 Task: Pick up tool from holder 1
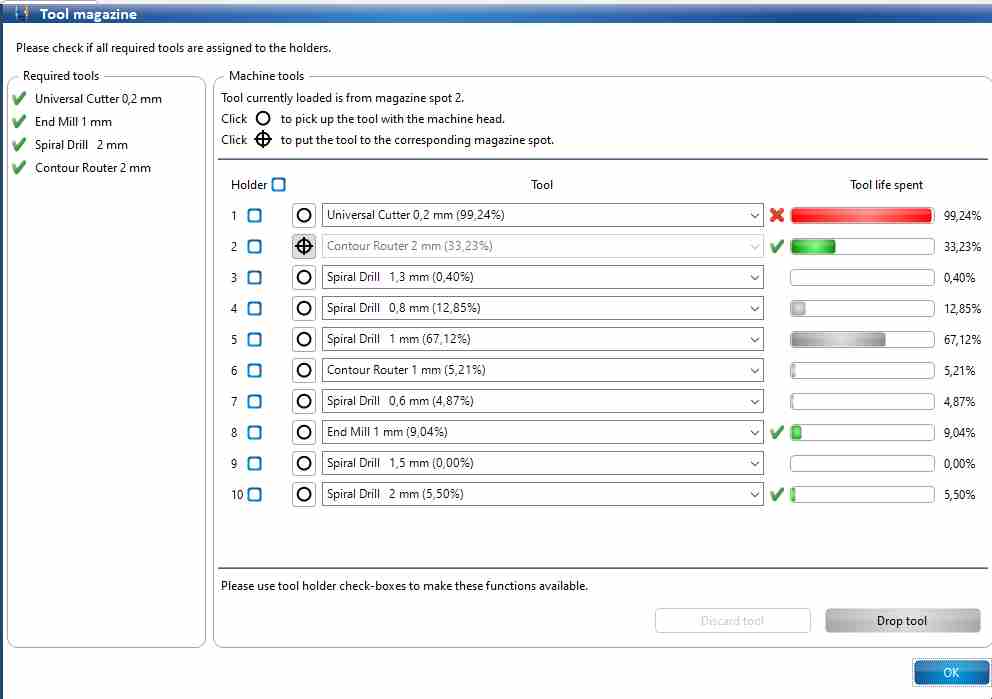click(304, 215)
